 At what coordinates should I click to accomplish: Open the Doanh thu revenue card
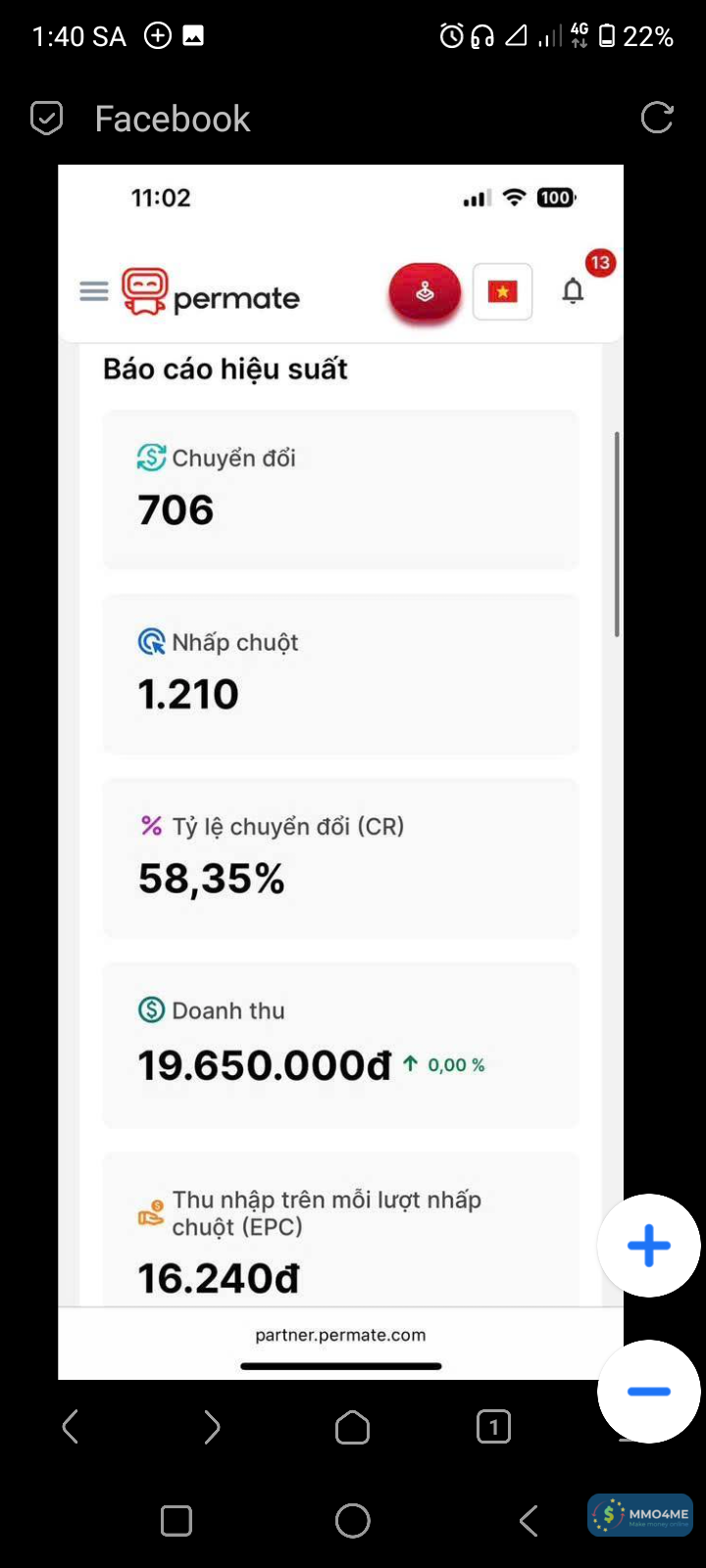coord(340,1045)
